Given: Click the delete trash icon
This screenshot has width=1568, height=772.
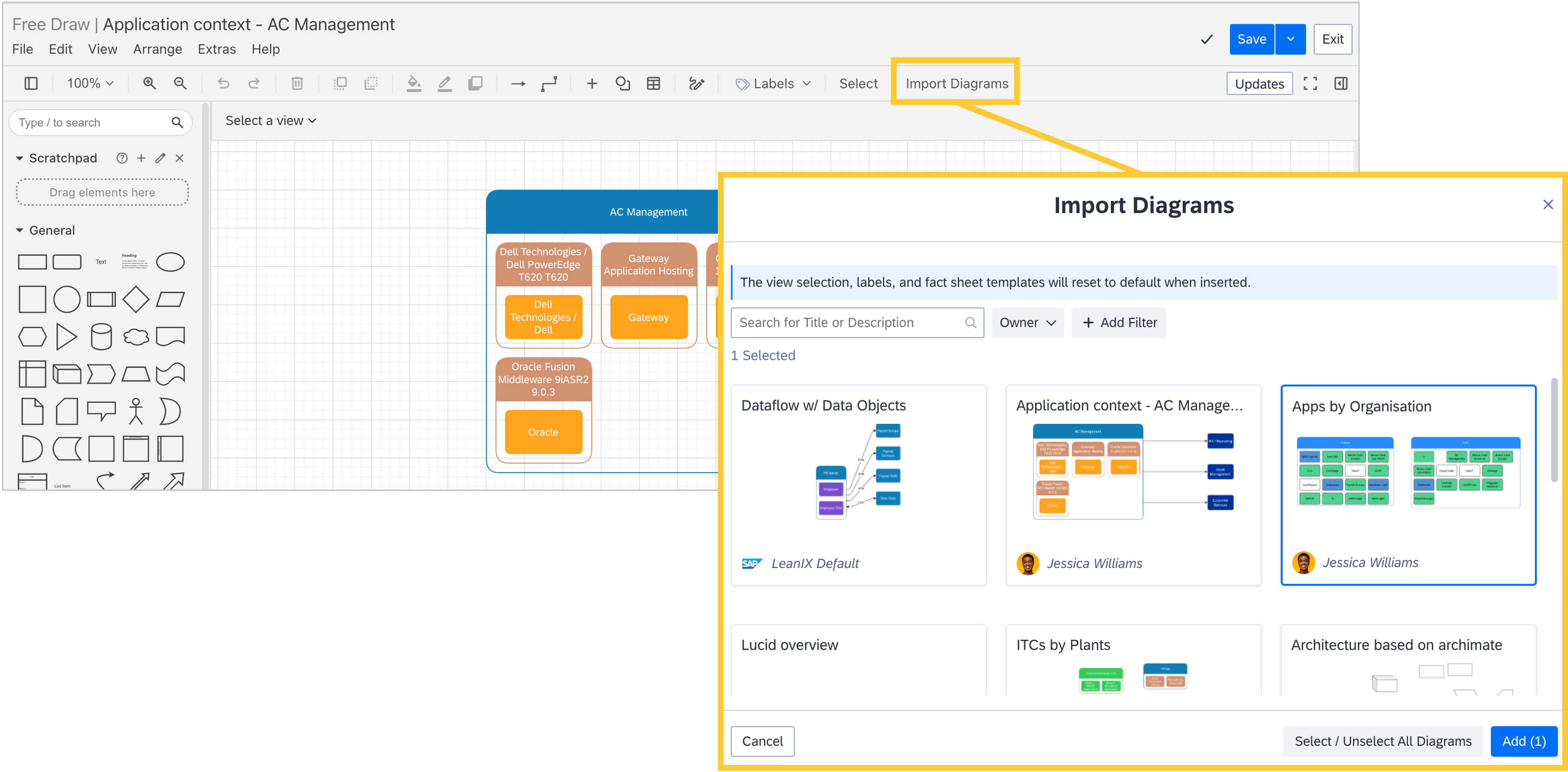Looking at the screenshot, I should [297, 84].
